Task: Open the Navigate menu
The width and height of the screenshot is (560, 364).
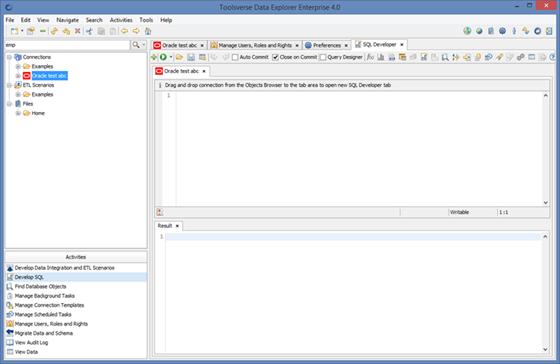Action: [68, 20]
